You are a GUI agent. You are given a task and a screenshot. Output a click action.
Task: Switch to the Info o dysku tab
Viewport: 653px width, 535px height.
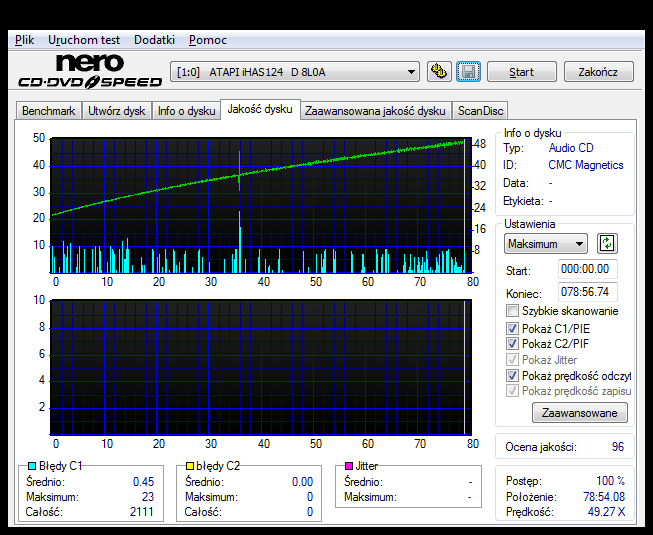click(x=186, y=111)
